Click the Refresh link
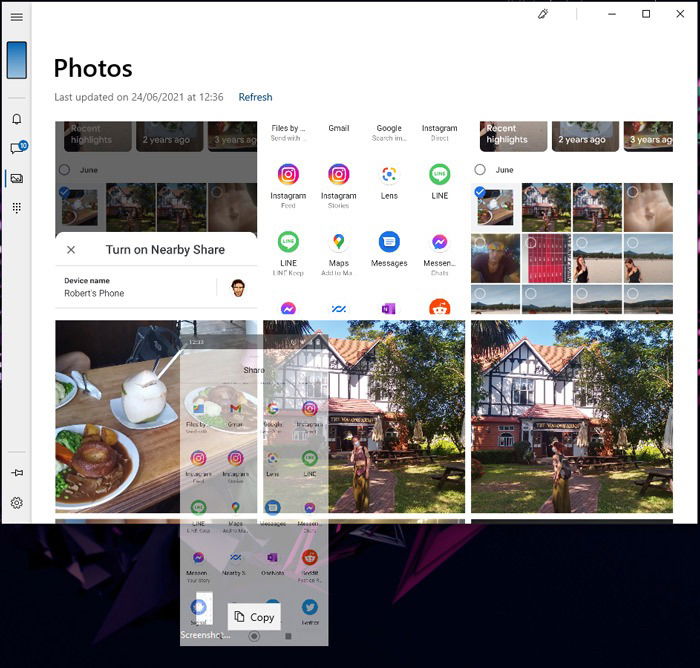This screenshot has height=668, width=700. pyautogui.click(x=255, y=97)
